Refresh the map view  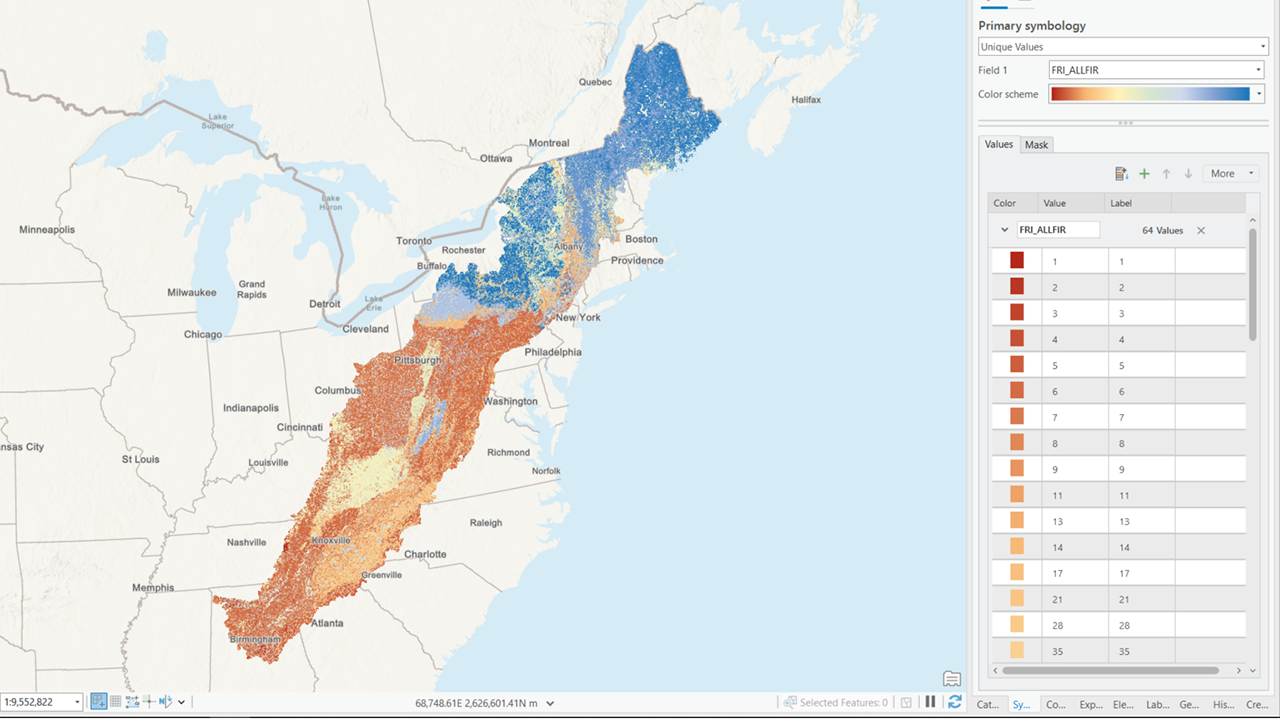pyautogui.click(x=953, y=702)
